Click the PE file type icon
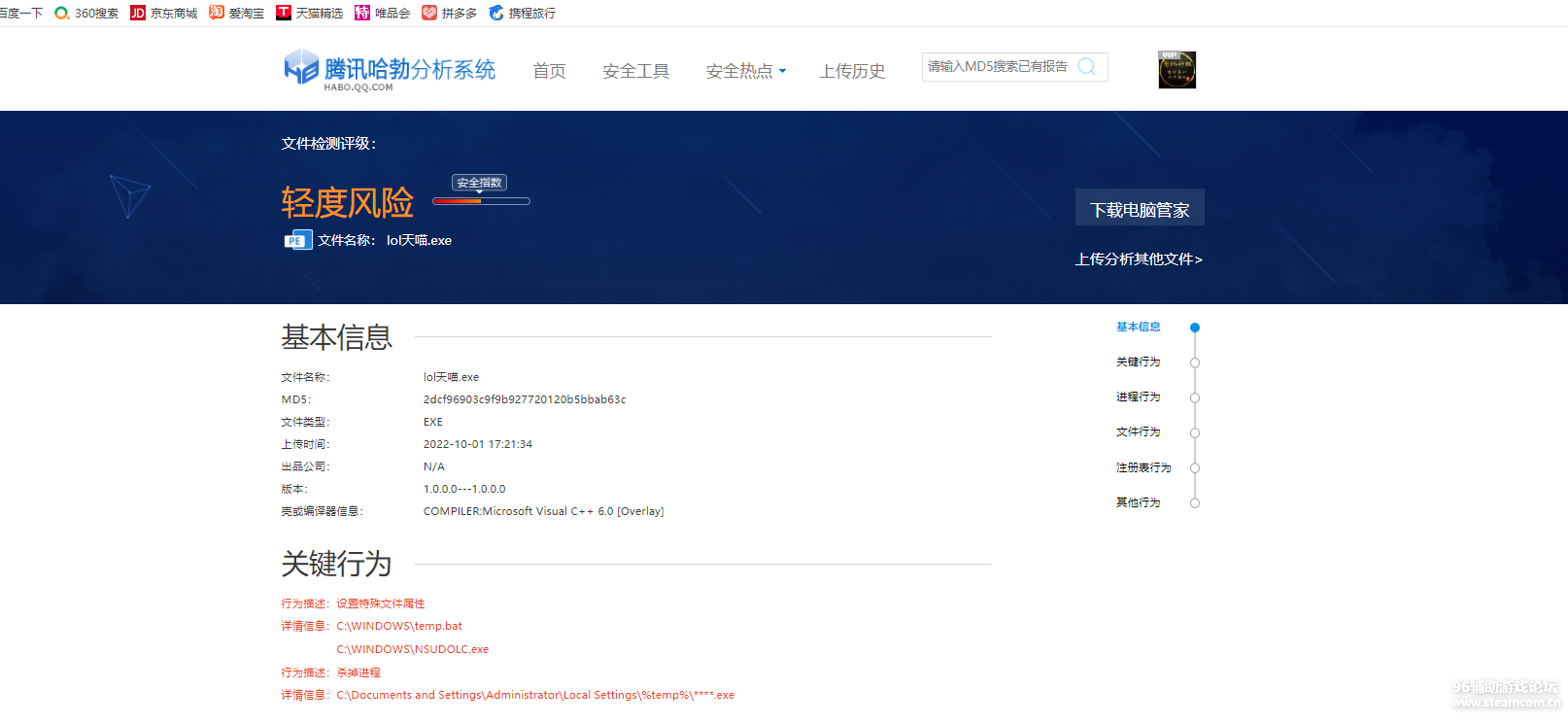 pos(297,240)
